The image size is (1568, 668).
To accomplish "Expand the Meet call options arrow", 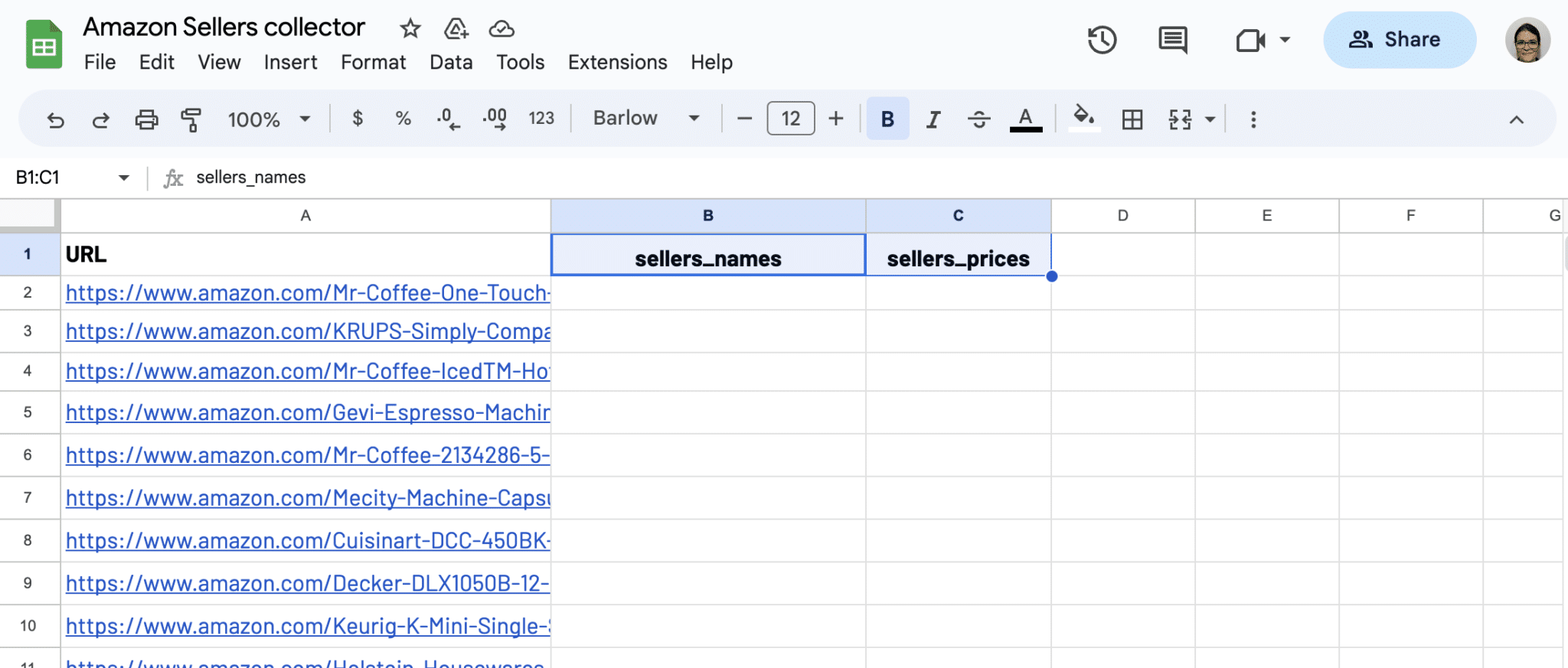I will click(x=1285, y=40).
